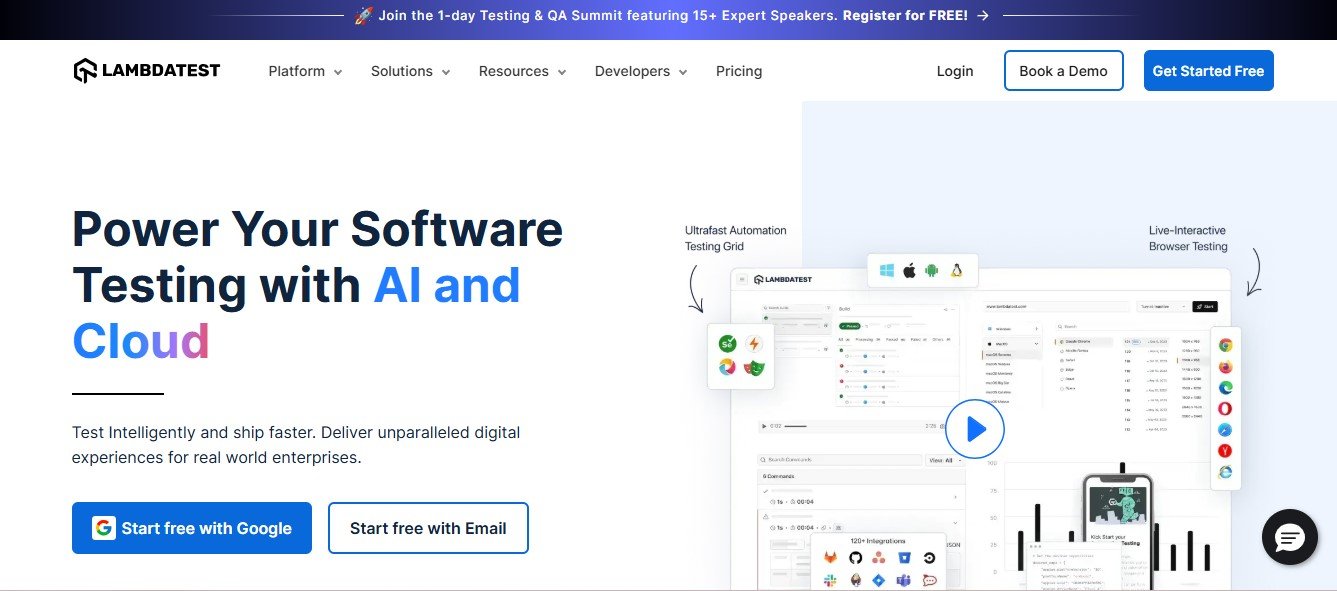
Task: Select the Safari browser icon
Action: 1224,429
